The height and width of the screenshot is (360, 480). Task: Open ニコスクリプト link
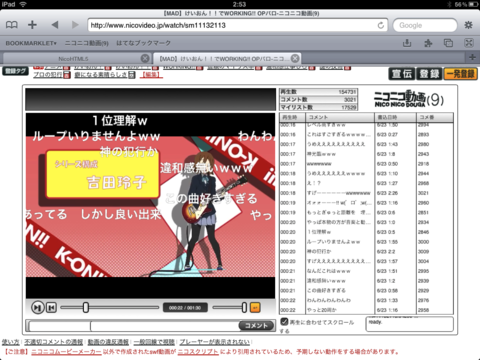[x=198, y=351]
